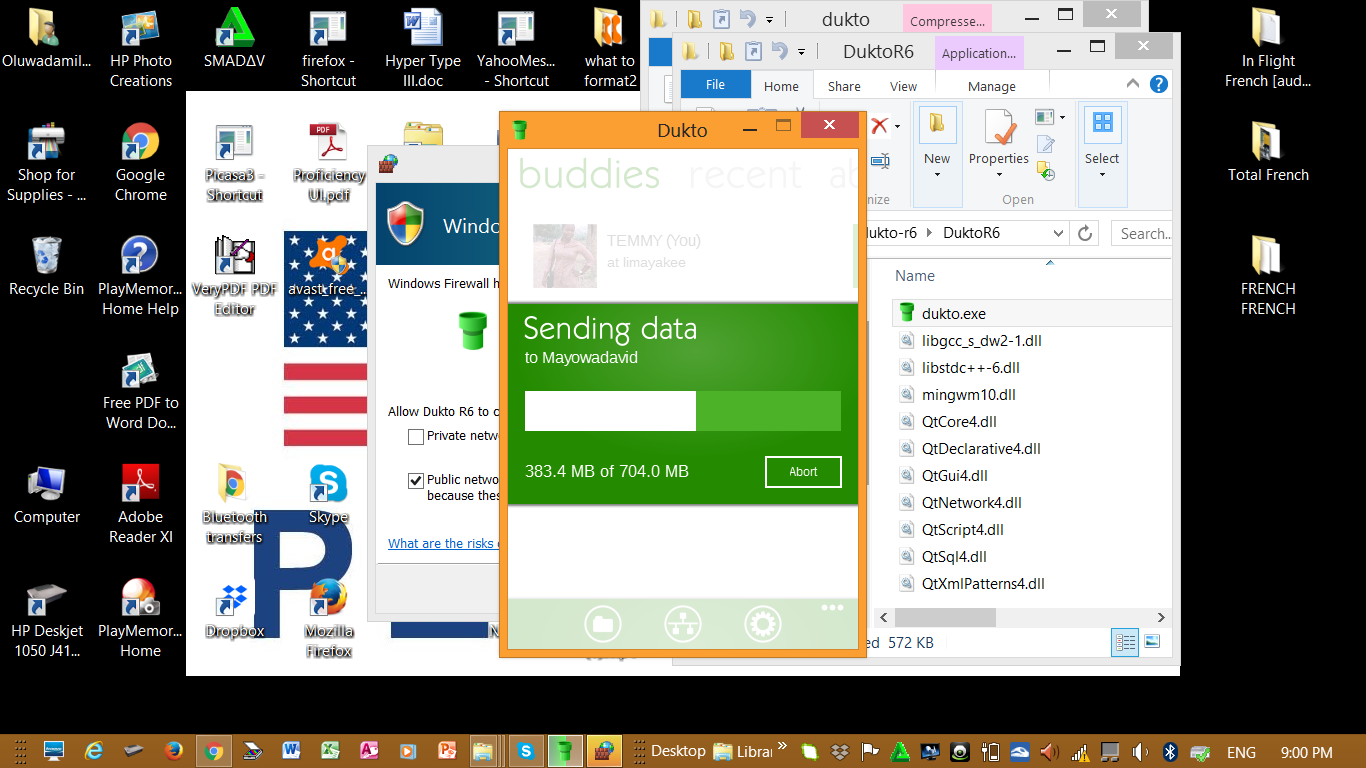Select the QtNetwork4.dll file
1366x768 pixels.
[x=971, y=503]
